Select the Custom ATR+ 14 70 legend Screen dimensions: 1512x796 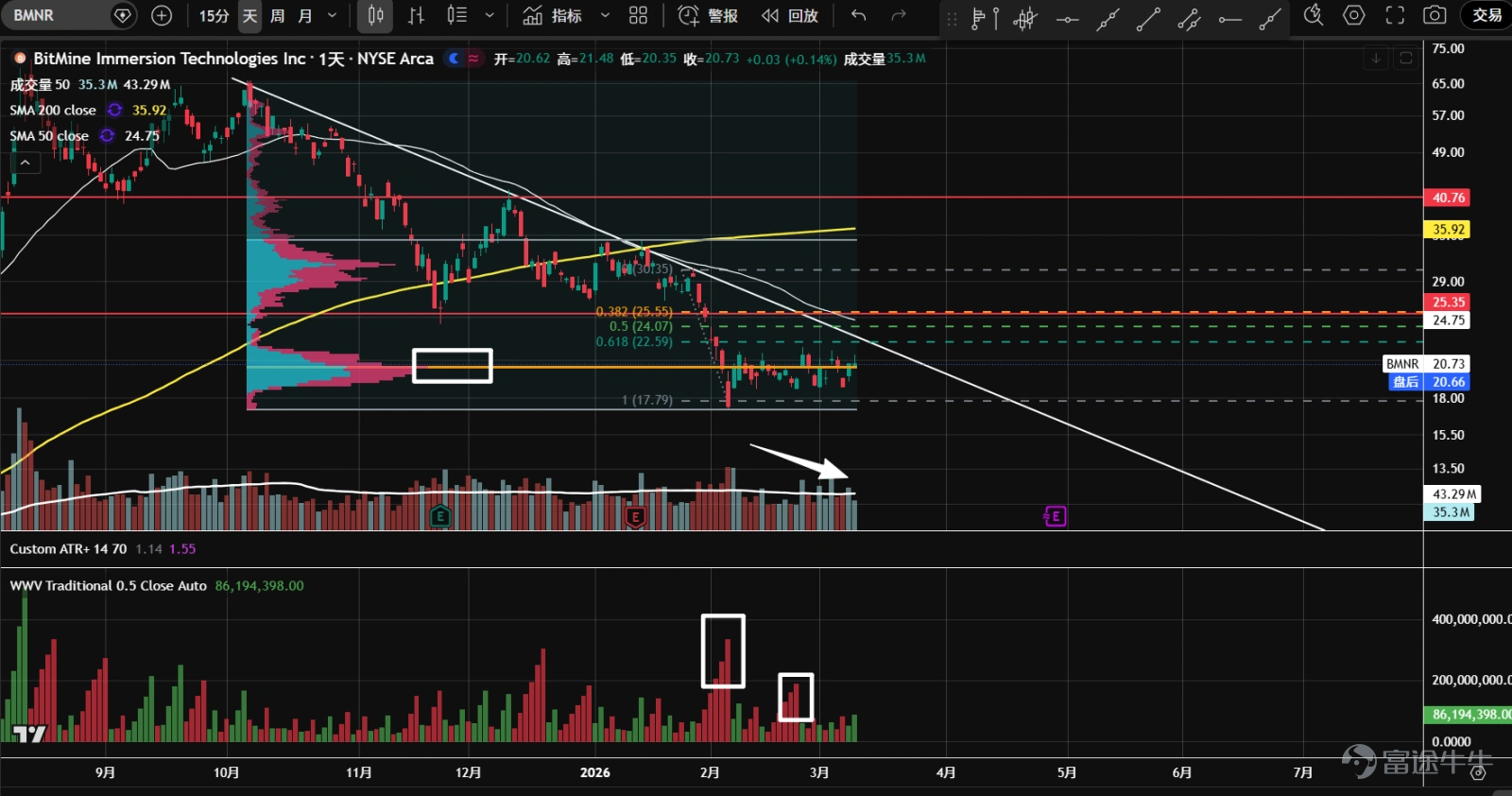[x=68, y=548]
